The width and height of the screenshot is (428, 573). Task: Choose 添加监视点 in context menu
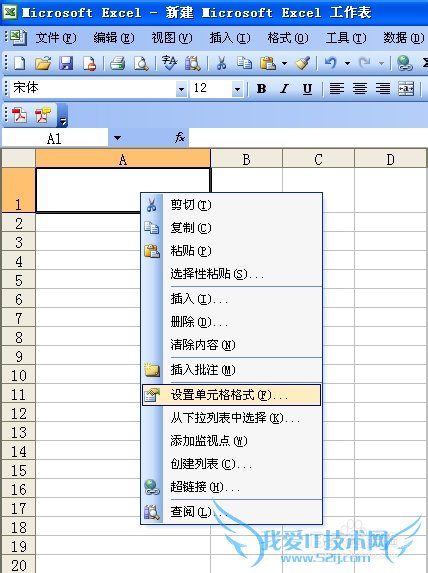coord(231,441)
